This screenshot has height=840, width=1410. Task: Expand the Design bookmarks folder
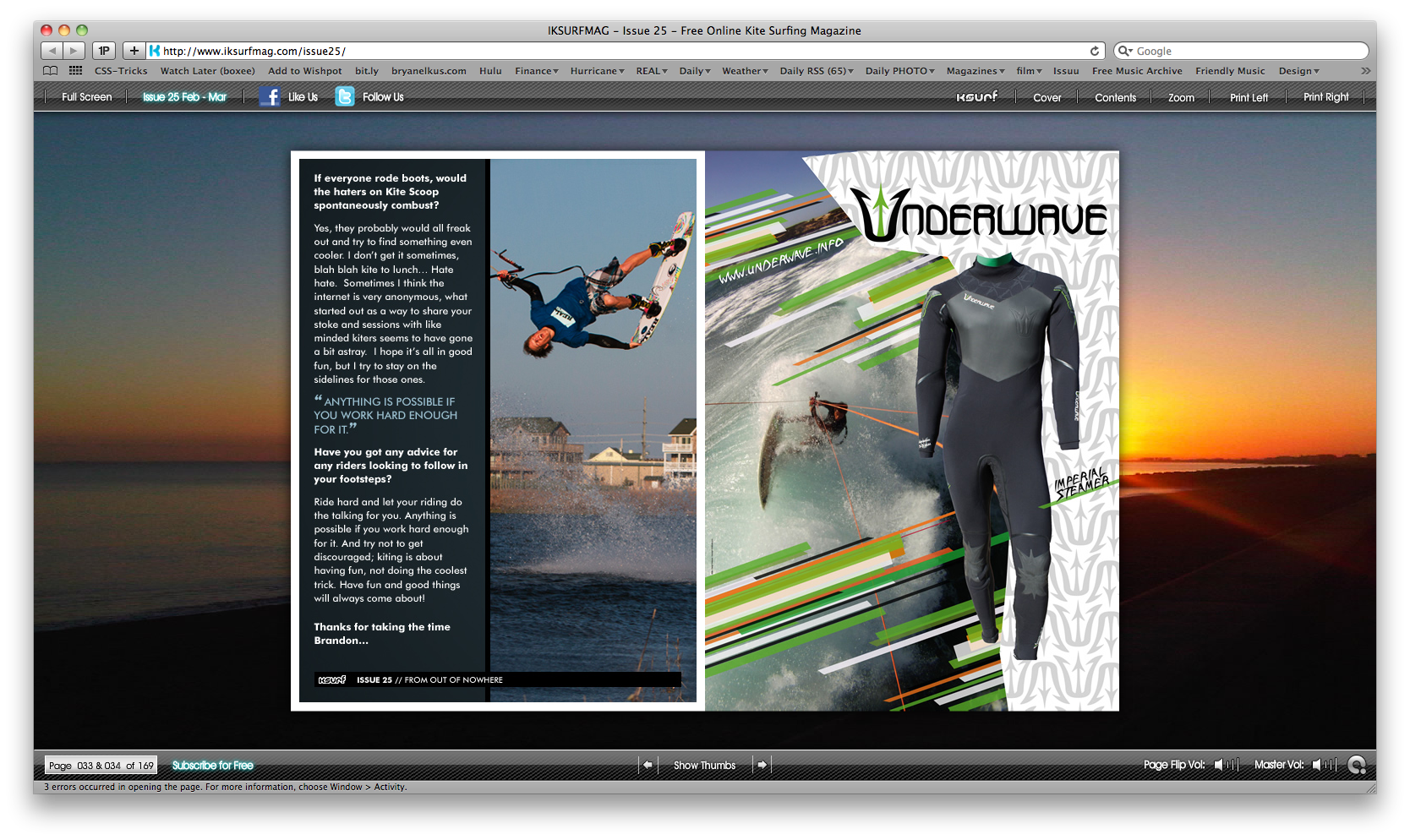click(1298, 71)
